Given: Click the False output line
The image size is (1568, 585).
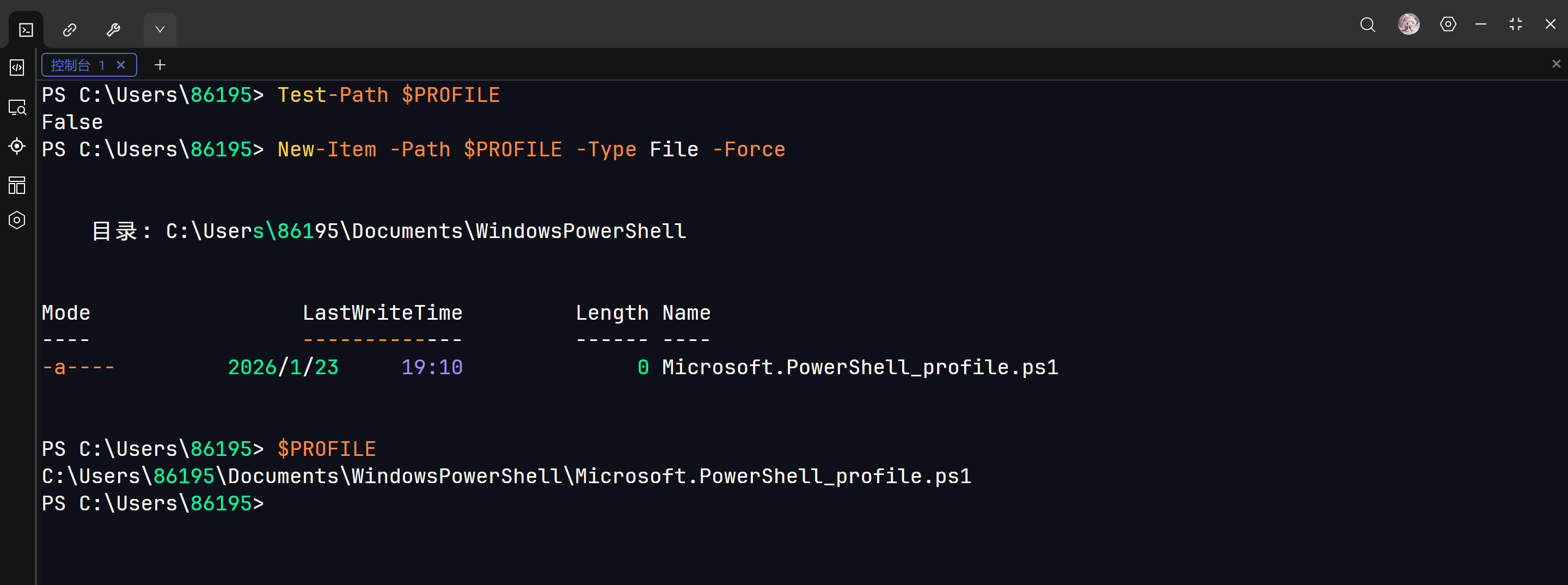Looking at the screenshot, I should (72, 123).
